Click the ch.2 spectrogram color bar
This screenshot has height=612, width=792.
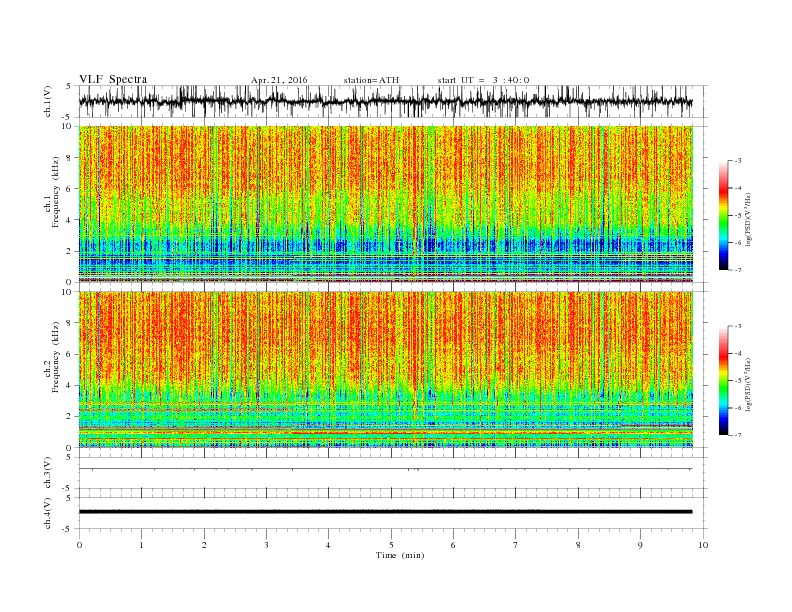tap(724, 380)
